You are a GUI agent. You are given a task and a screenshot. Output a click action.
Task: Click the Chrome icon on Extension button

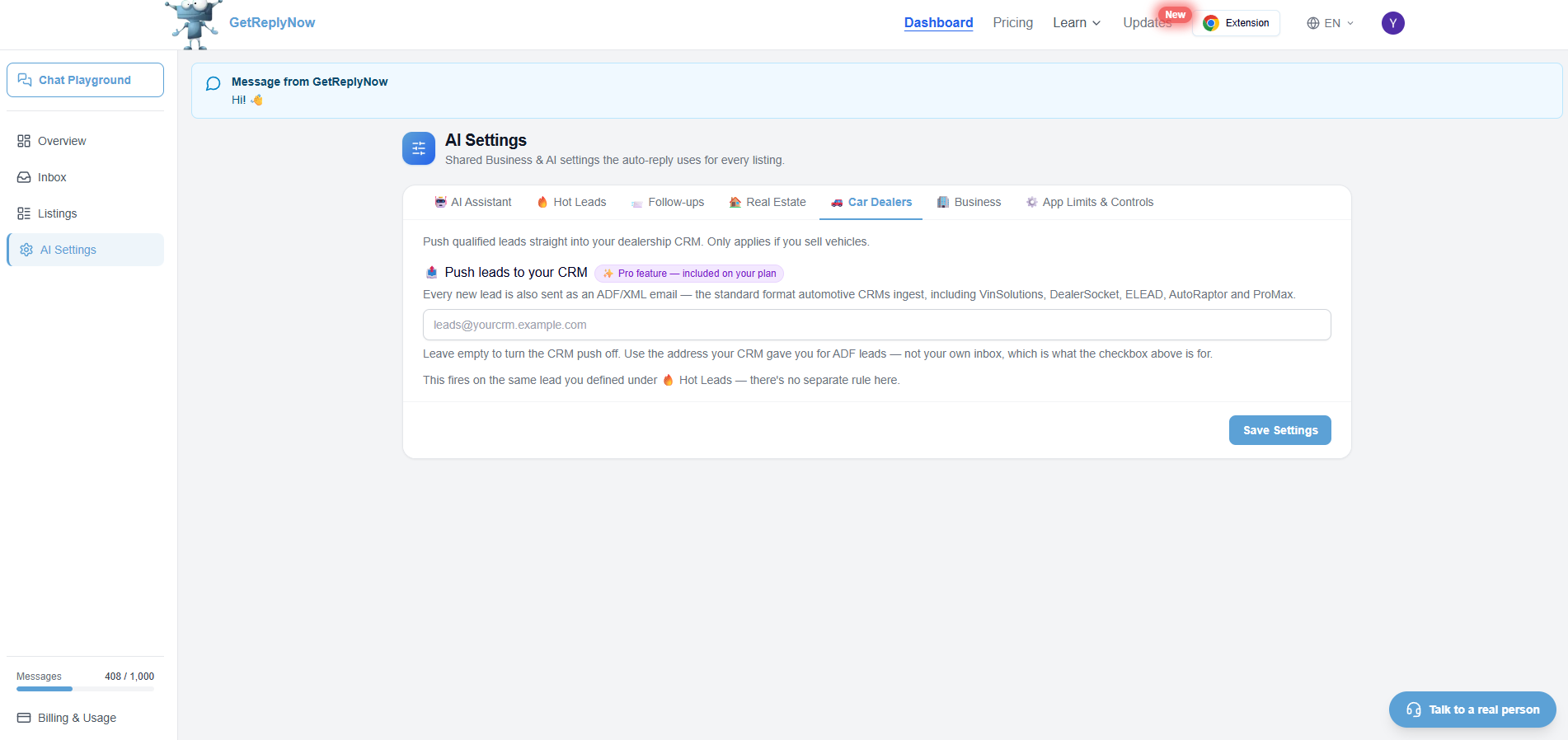click(1211, 23)
